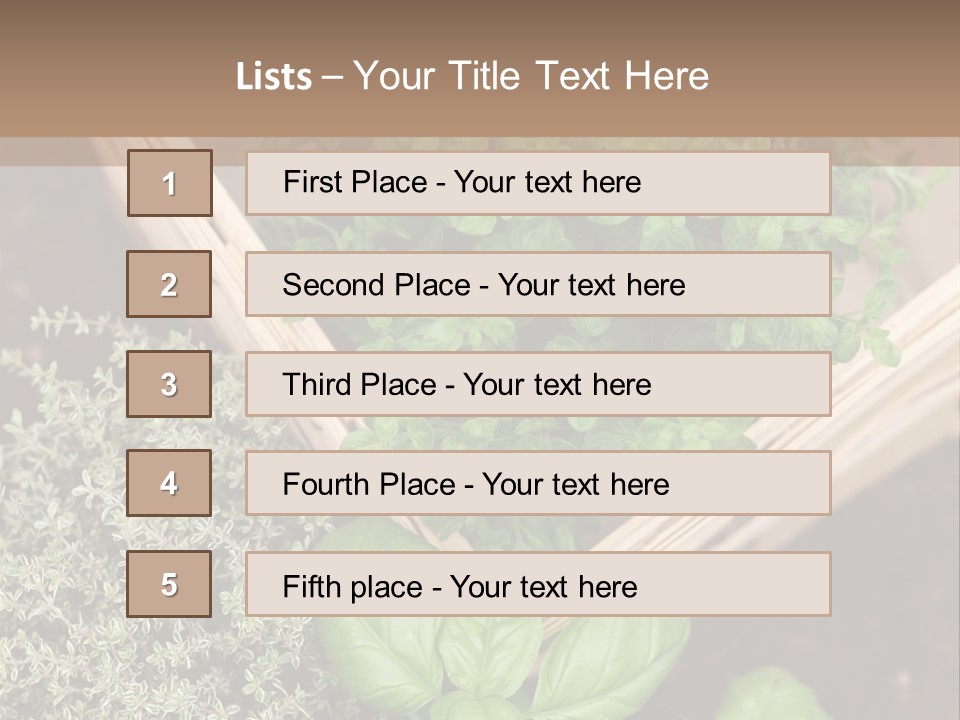This screenshot has height=720, width=960.
Task: Select the "First Place" text bar
Action: point(538,183)
